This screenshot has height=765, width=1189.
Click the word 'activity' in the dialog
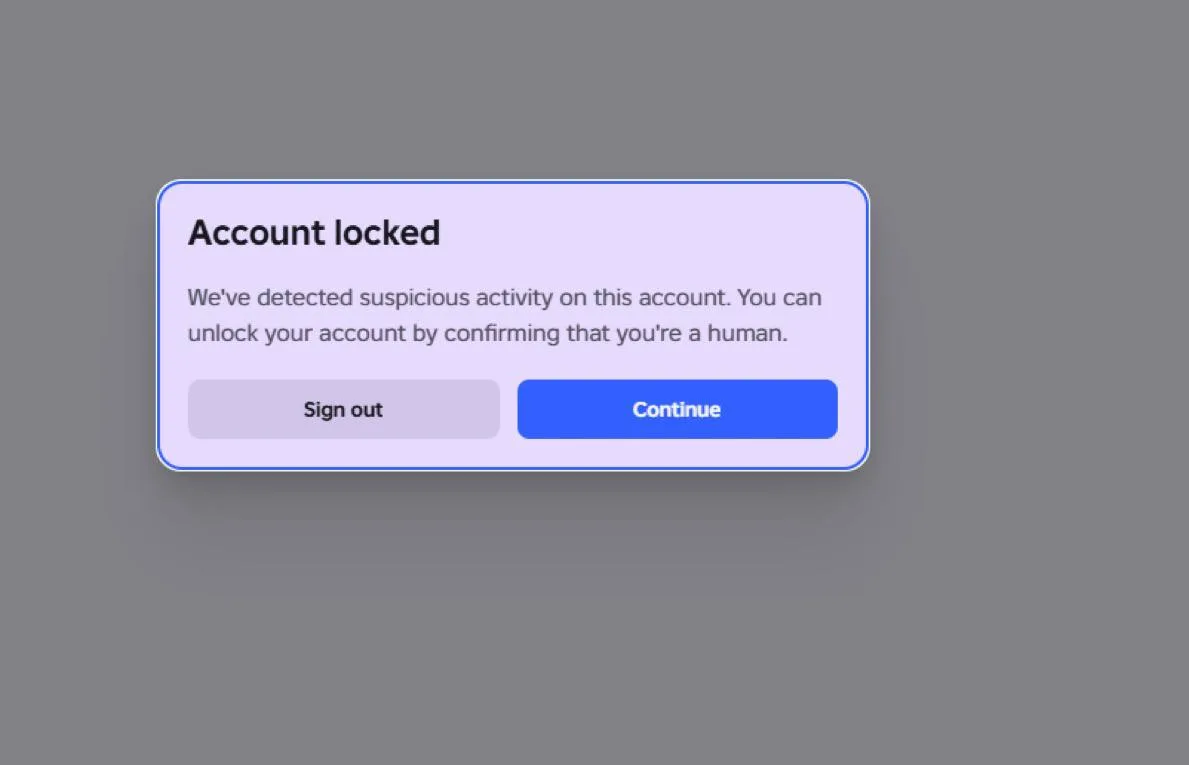pos(514,298)
